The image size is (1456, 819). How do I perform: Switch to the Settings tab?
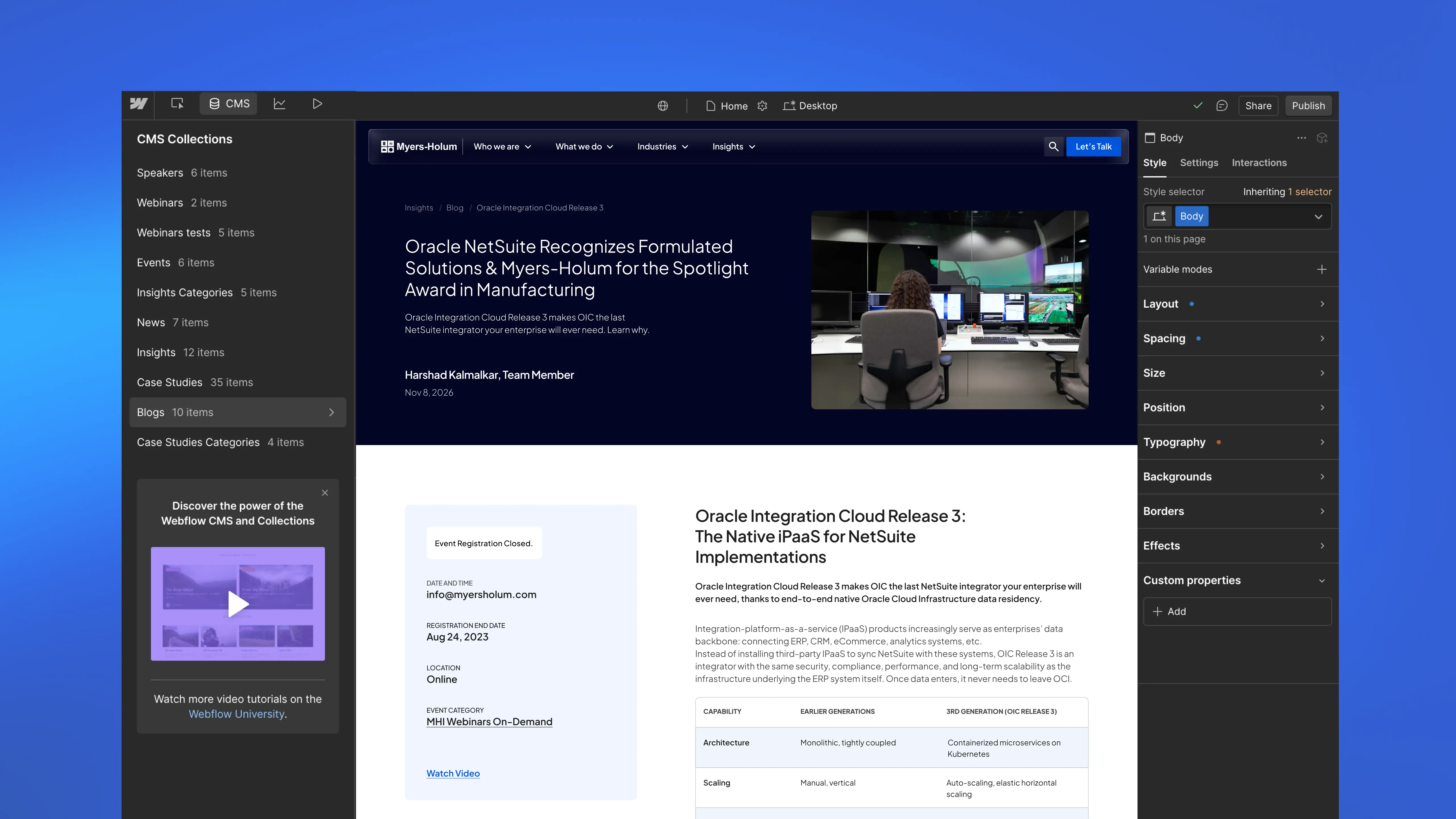[1199, 163]
